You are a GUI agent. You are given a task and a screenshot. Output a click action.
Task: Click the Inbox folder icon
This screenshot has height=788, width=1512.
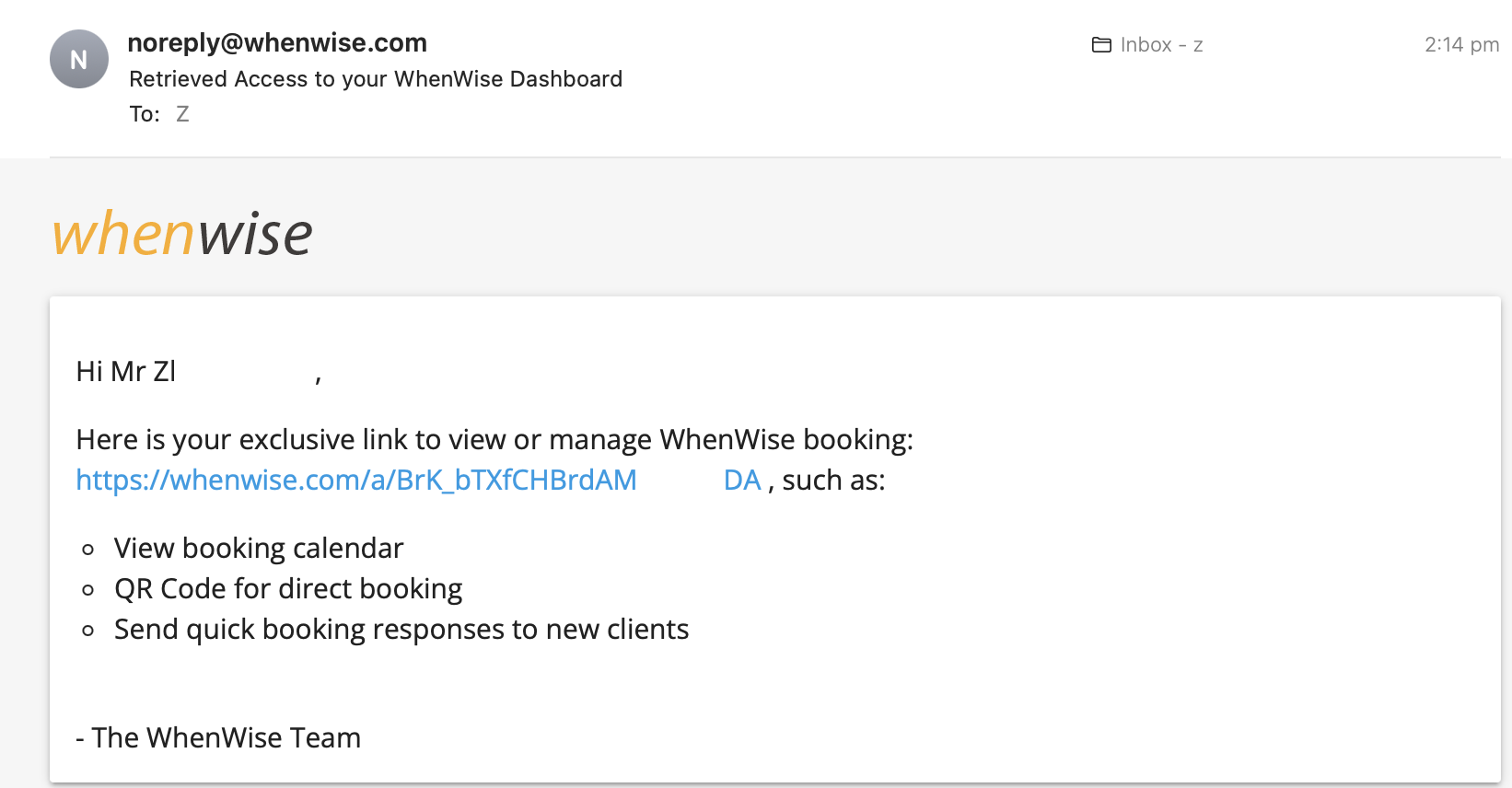[1101, 45]
